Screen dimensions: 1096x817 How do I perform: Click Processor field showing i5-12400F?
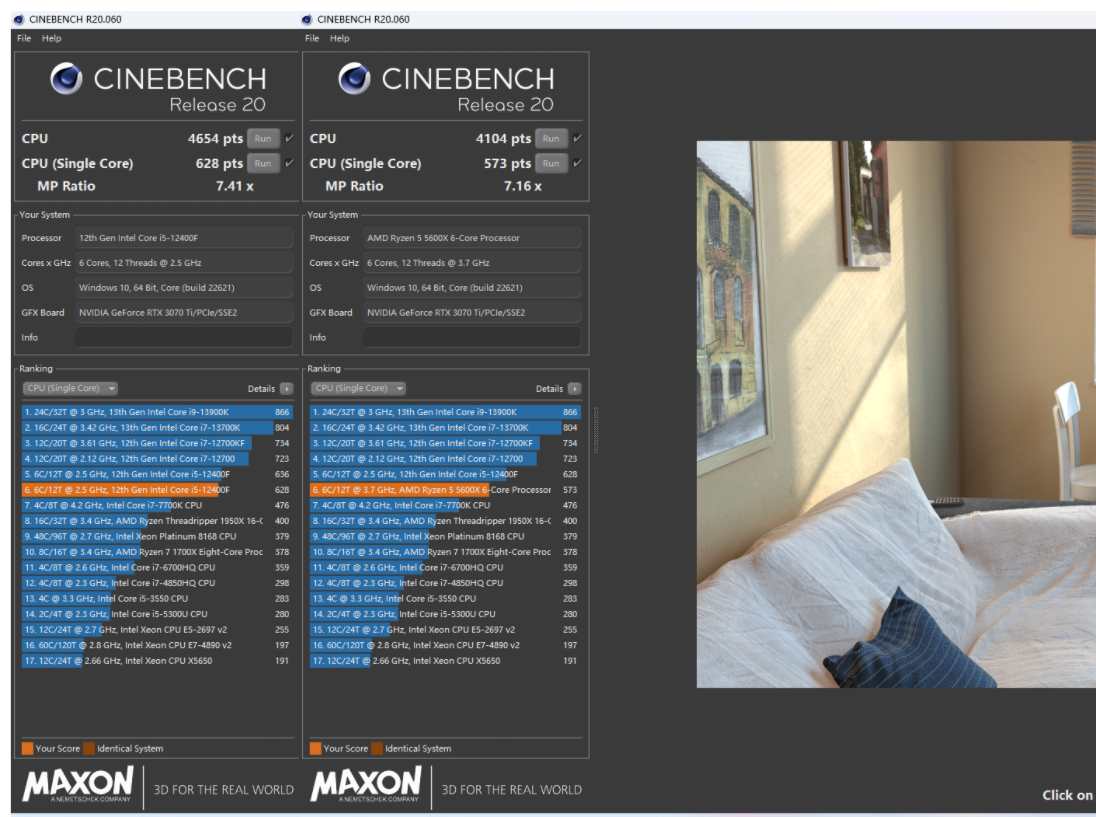[x=184, y=238]
